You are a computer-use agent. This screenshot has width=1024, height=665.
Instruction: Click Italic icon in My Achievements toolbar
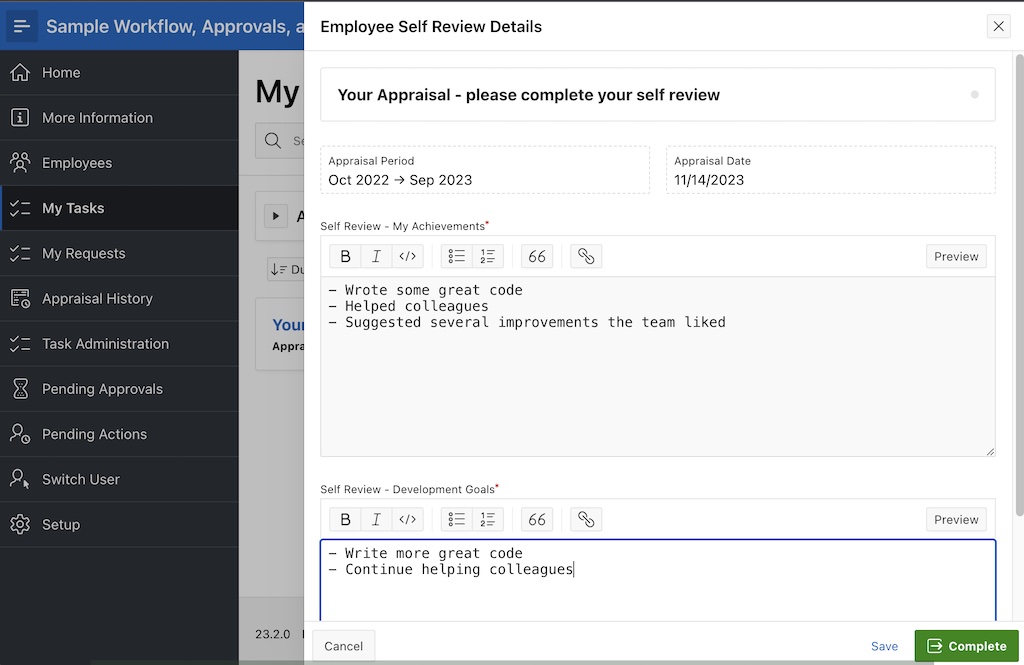pos(376,257)
